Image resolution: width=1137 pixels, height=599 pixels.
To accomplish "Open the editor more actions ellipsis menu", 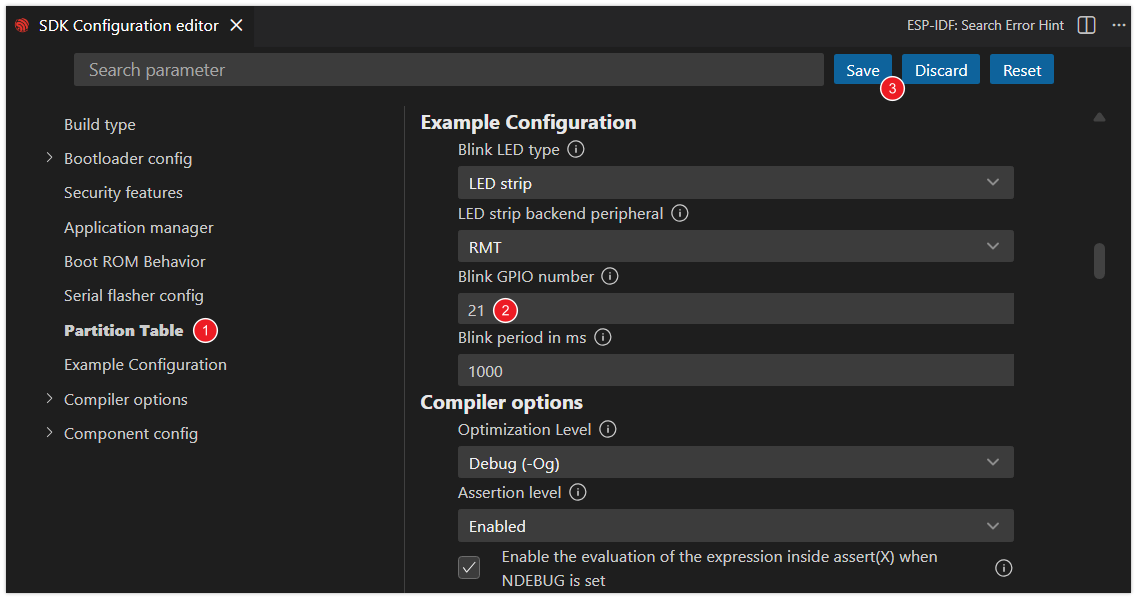I will pyautogui.click(x=1119, y=25).
